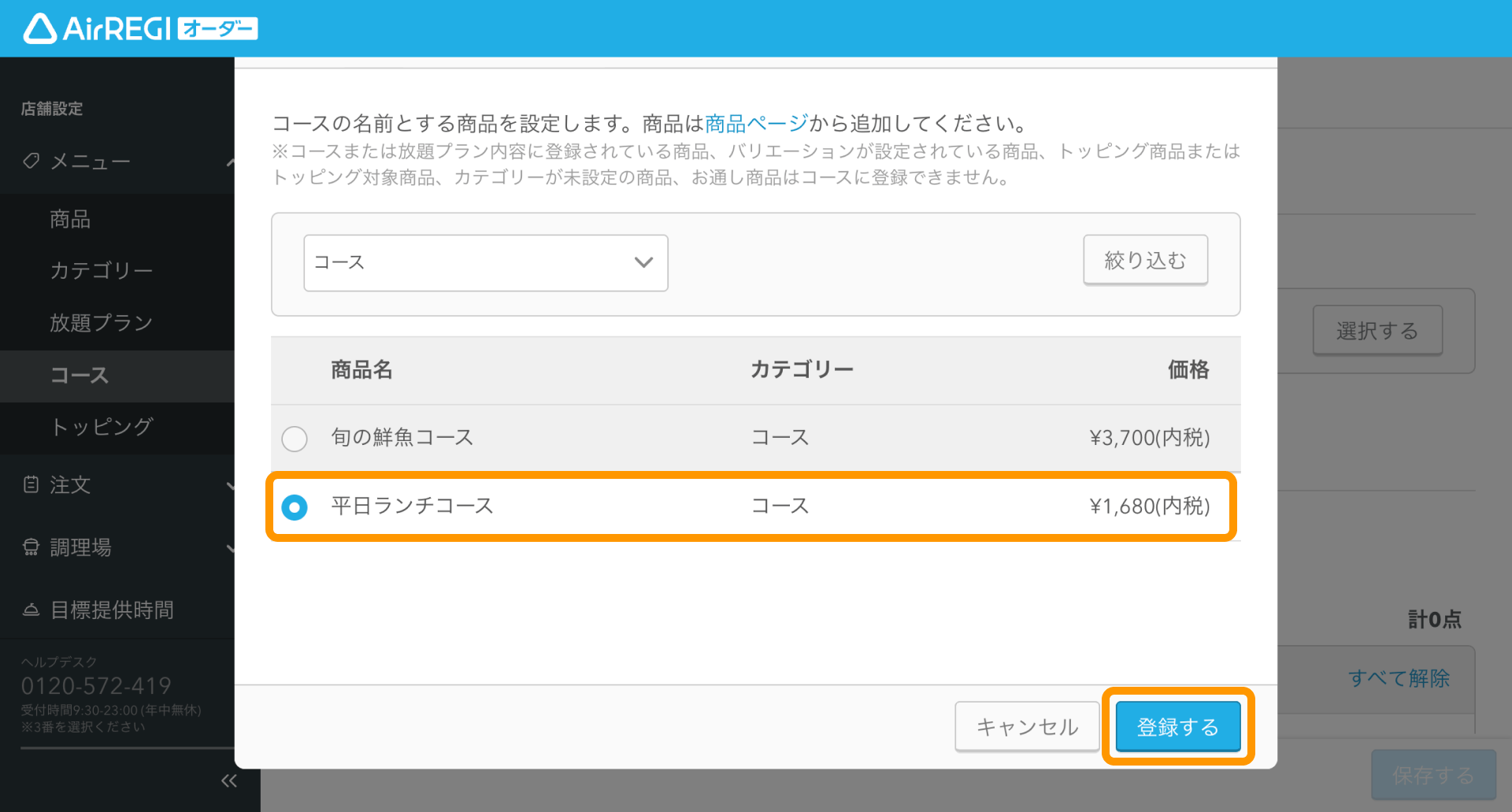Click the カテゴリー column header

click(802, 369)
